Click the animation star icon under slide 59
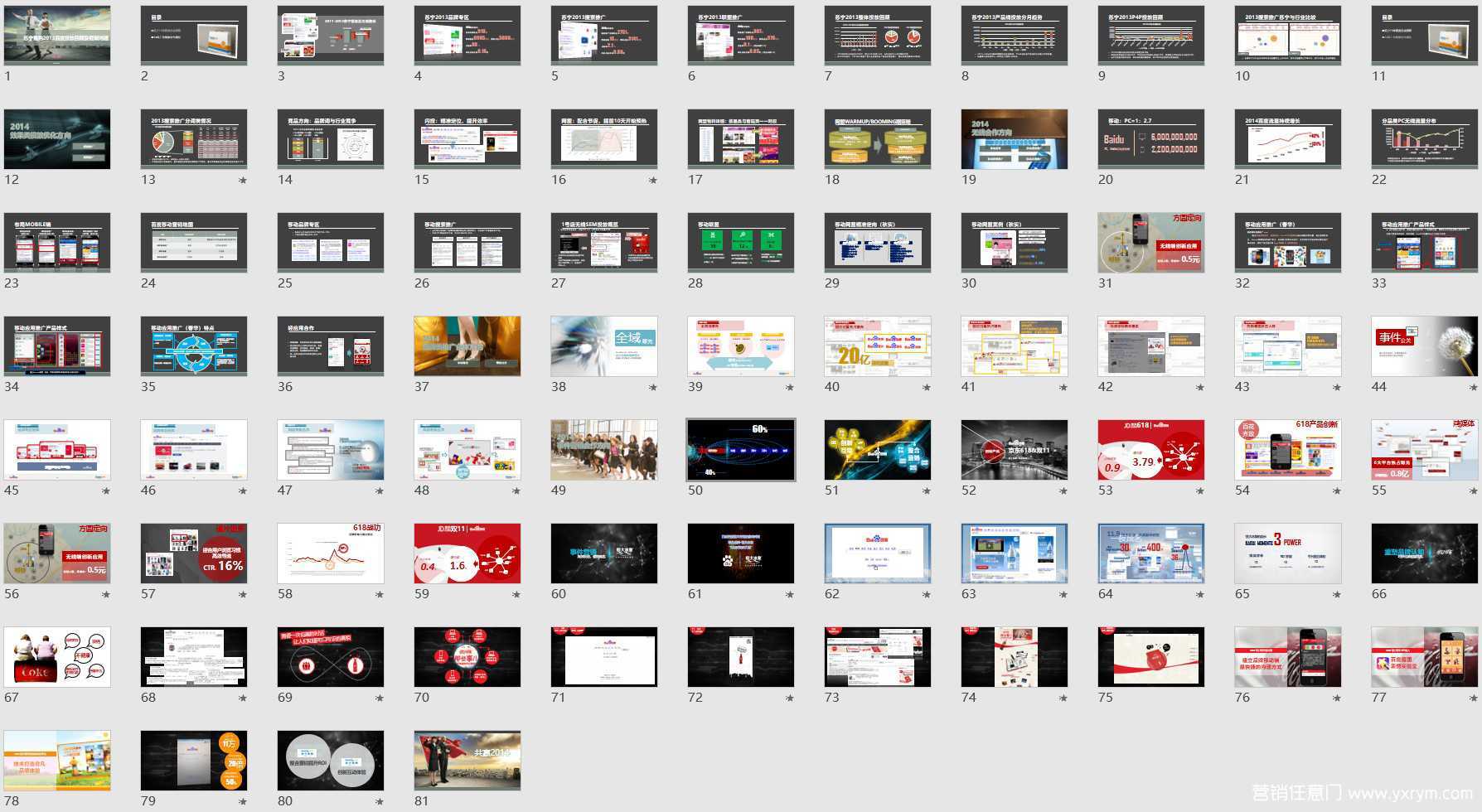Screen dimensions: 1482x812 coord(516,595)
